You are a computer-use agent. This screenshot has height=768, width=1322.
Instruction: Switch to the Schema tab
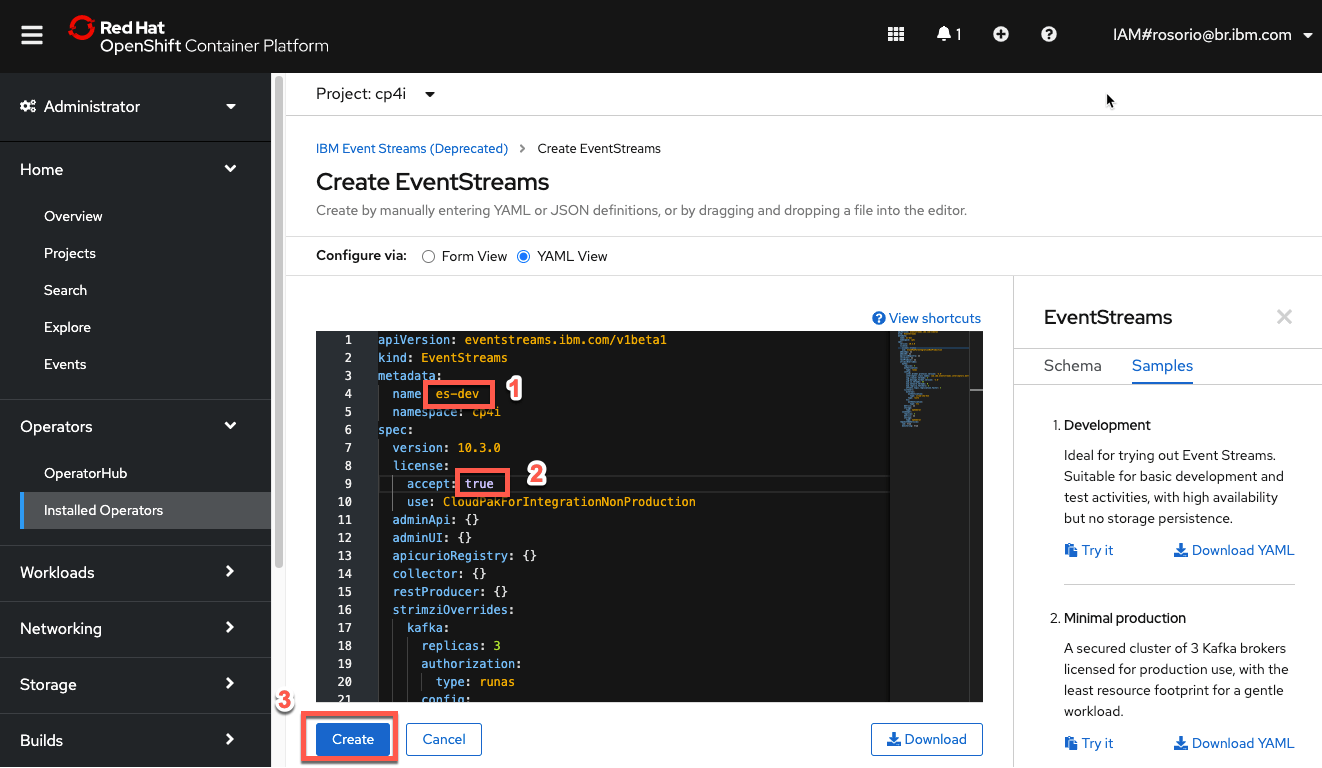1072,366
